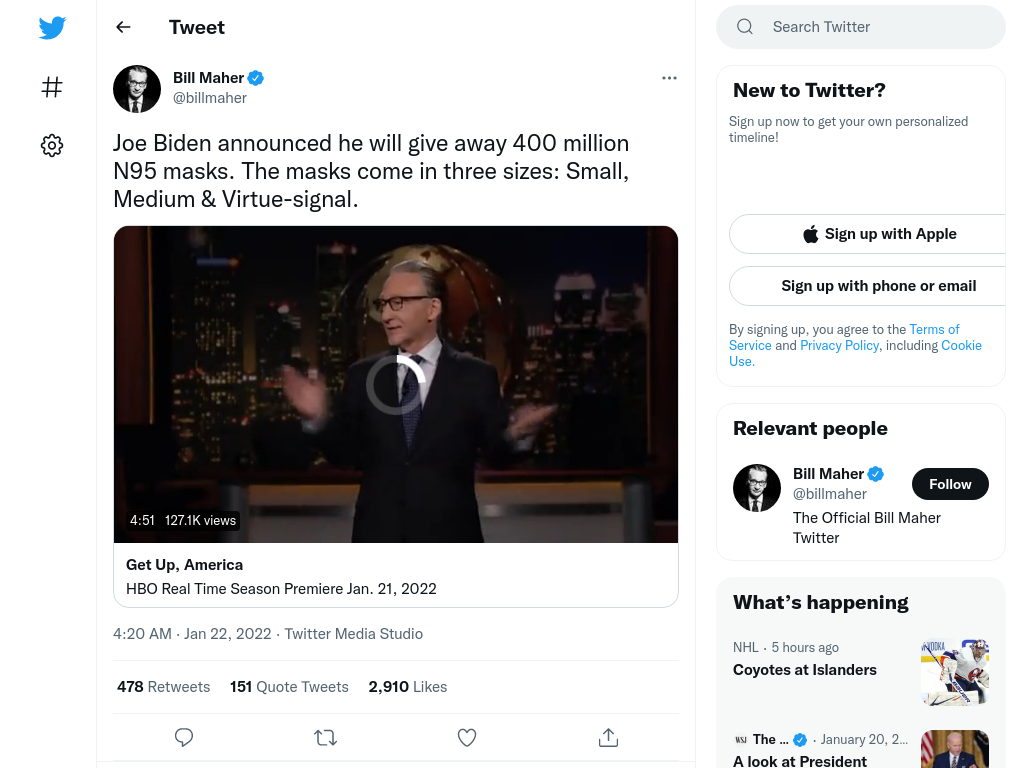Open the Settings gear in the sidebar
1024x768 pixels.
tap(52, 145)
